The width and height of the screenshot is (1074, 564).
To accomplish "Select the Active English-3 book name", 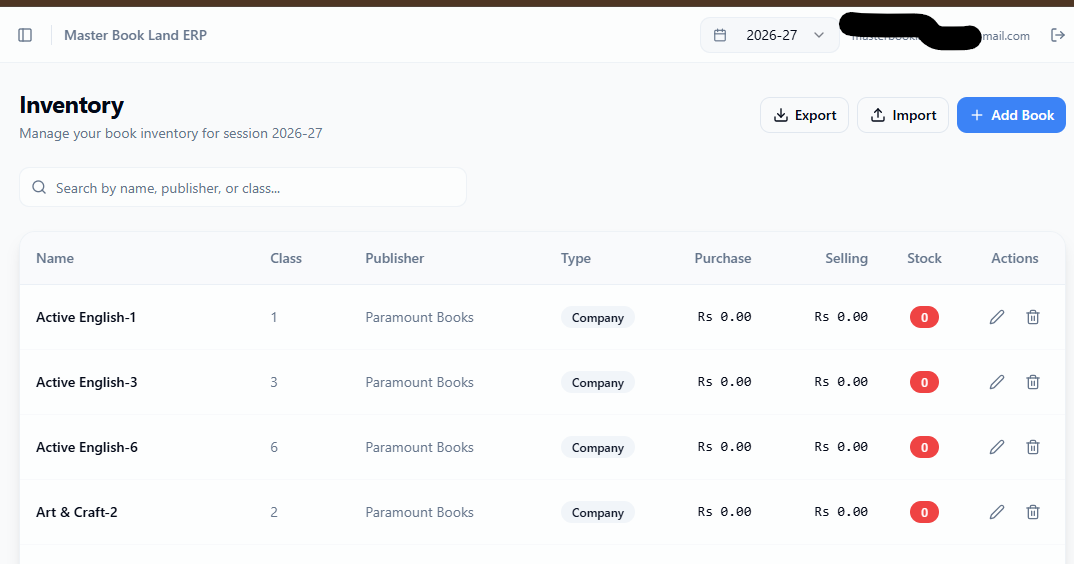I will tap(87, 382).
